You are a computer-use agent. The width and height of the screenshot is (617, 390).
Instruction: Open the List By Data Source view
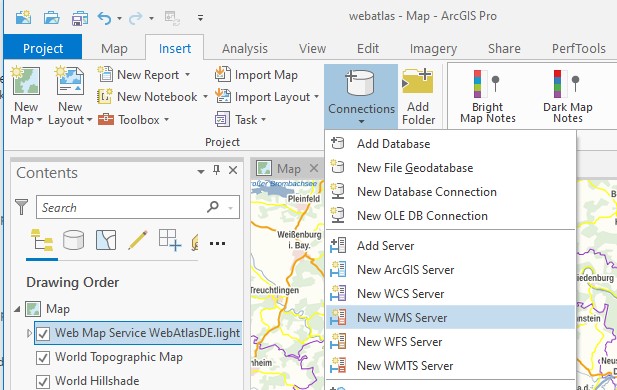tap(74, 240)
